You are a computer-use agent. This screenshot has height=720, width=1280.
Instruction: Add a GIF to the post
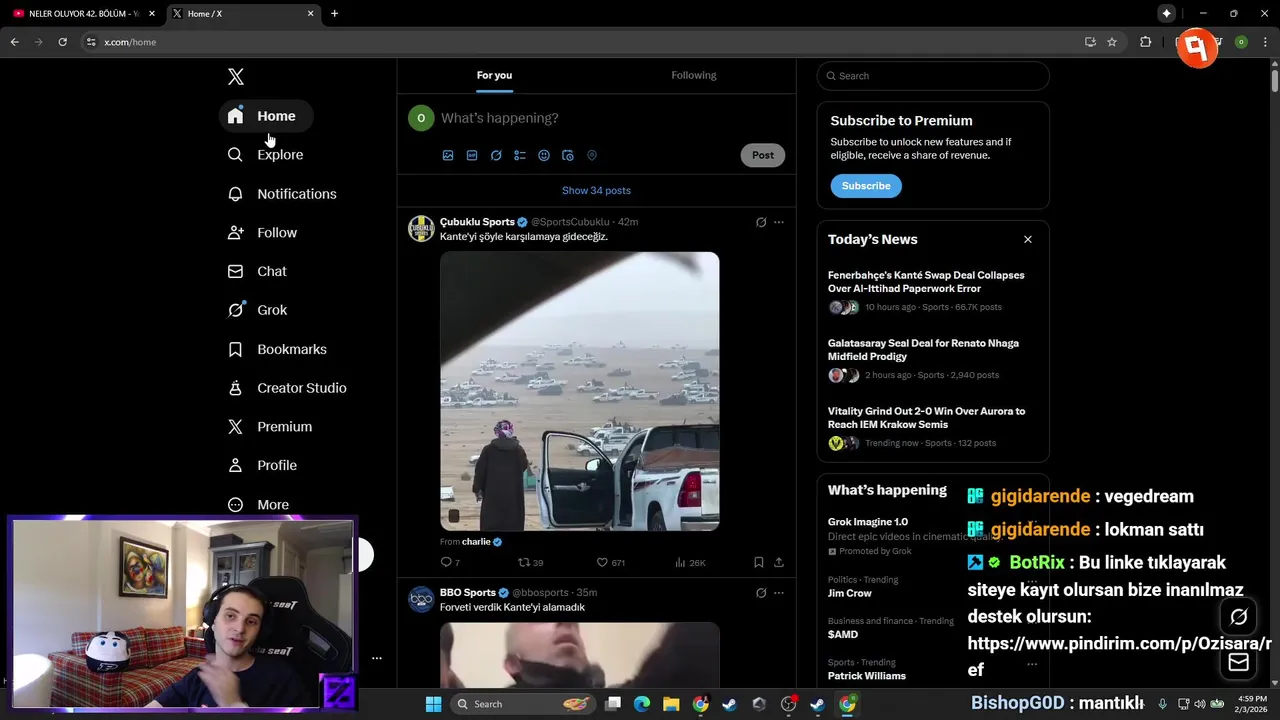pos(472,155)
